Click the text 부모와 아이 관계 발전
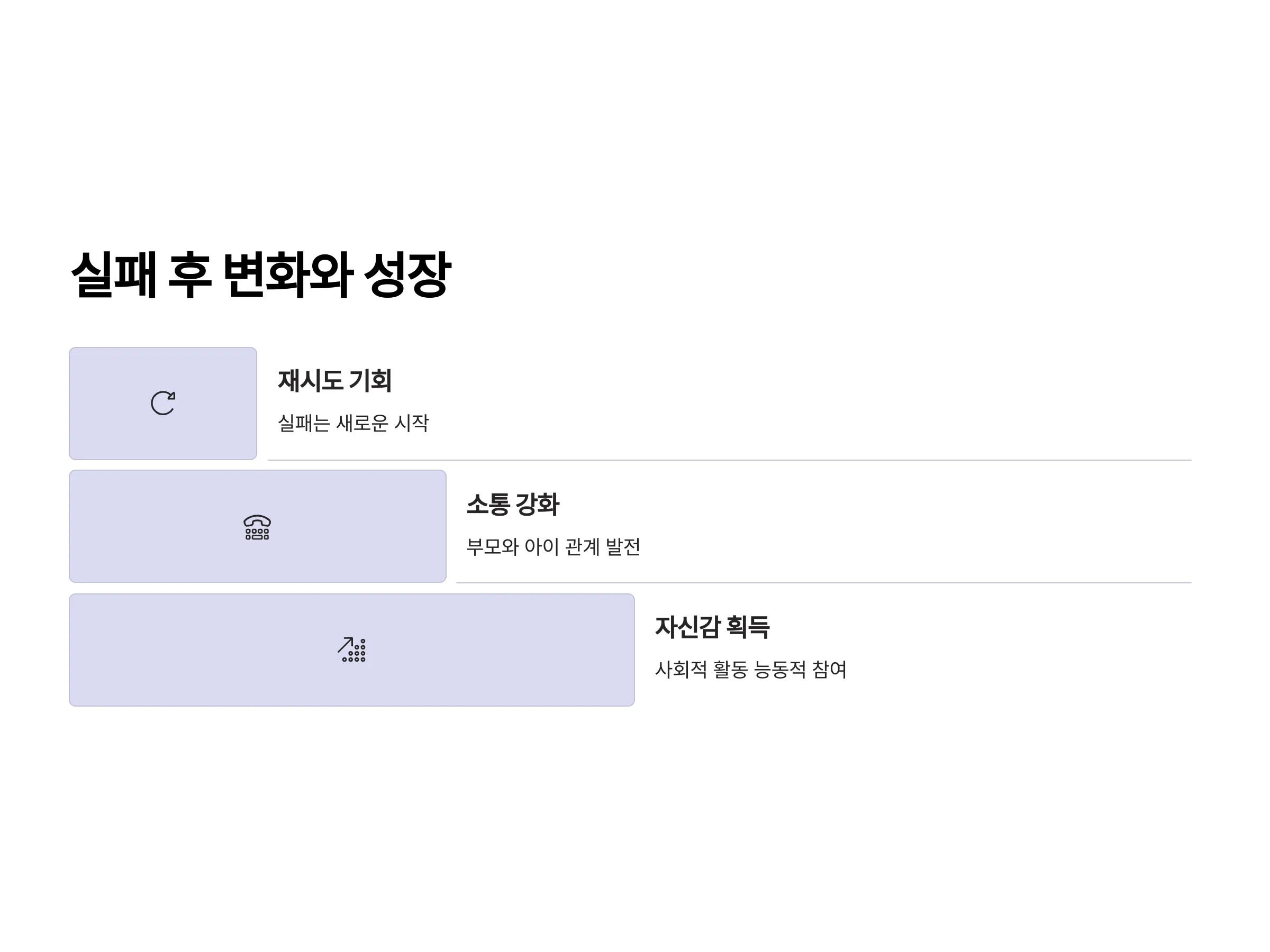This screenshot has height=952, width=1270. pos(553,546)
